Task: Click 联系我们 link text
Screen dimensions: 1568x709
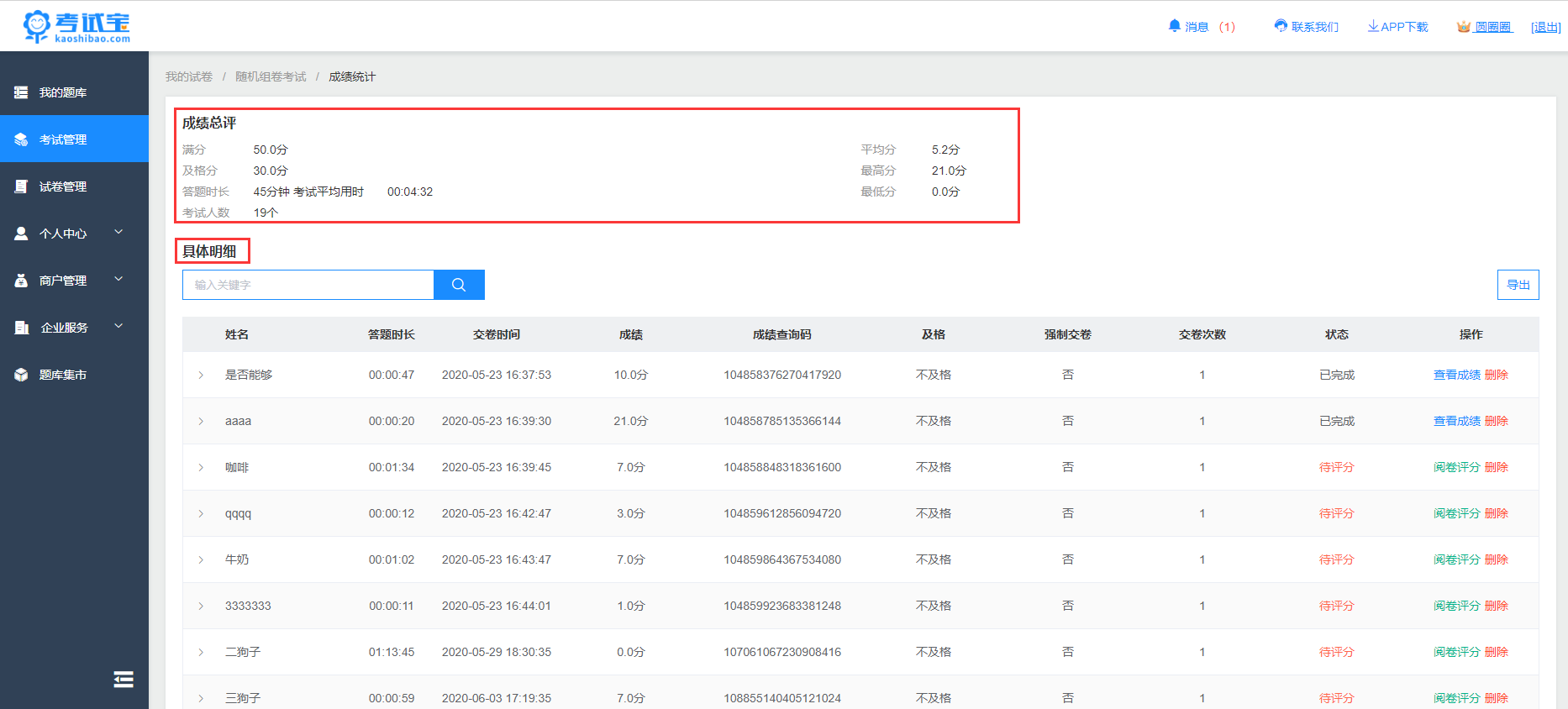Action: (x=1315, y=27)
